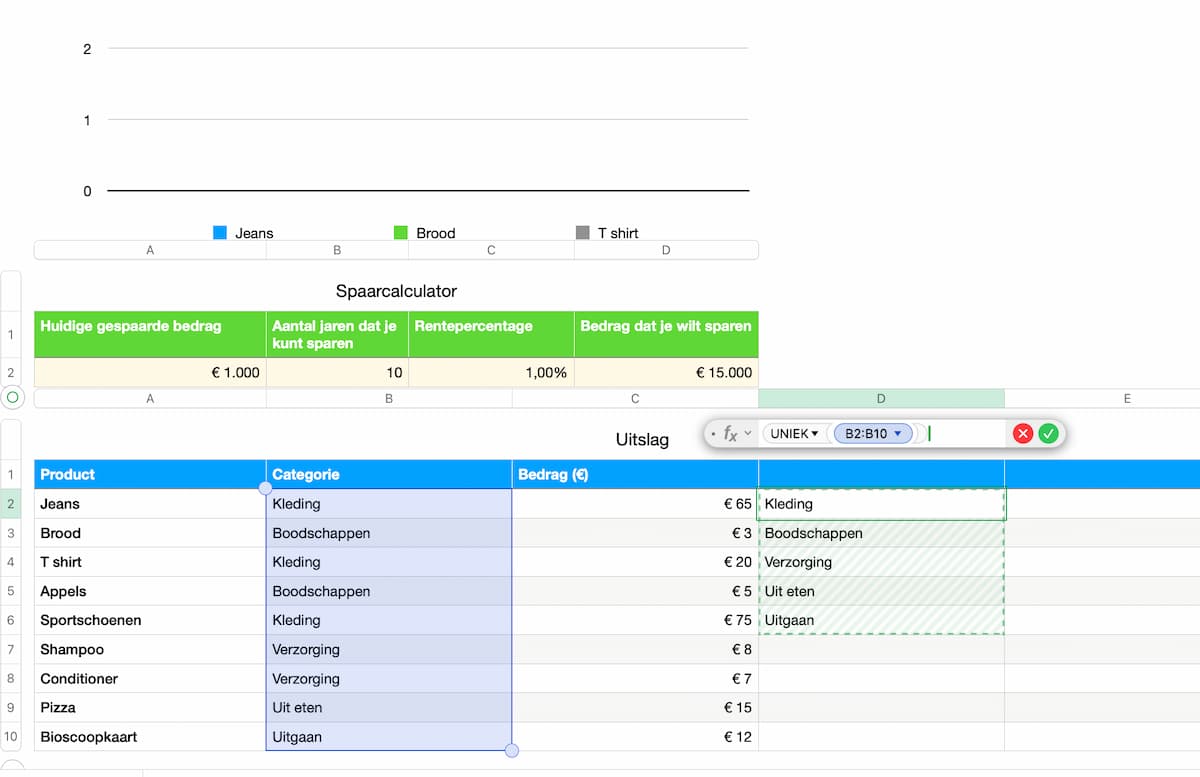Select the € 75 amount cell
The image size is (1200, 777).
635,620
